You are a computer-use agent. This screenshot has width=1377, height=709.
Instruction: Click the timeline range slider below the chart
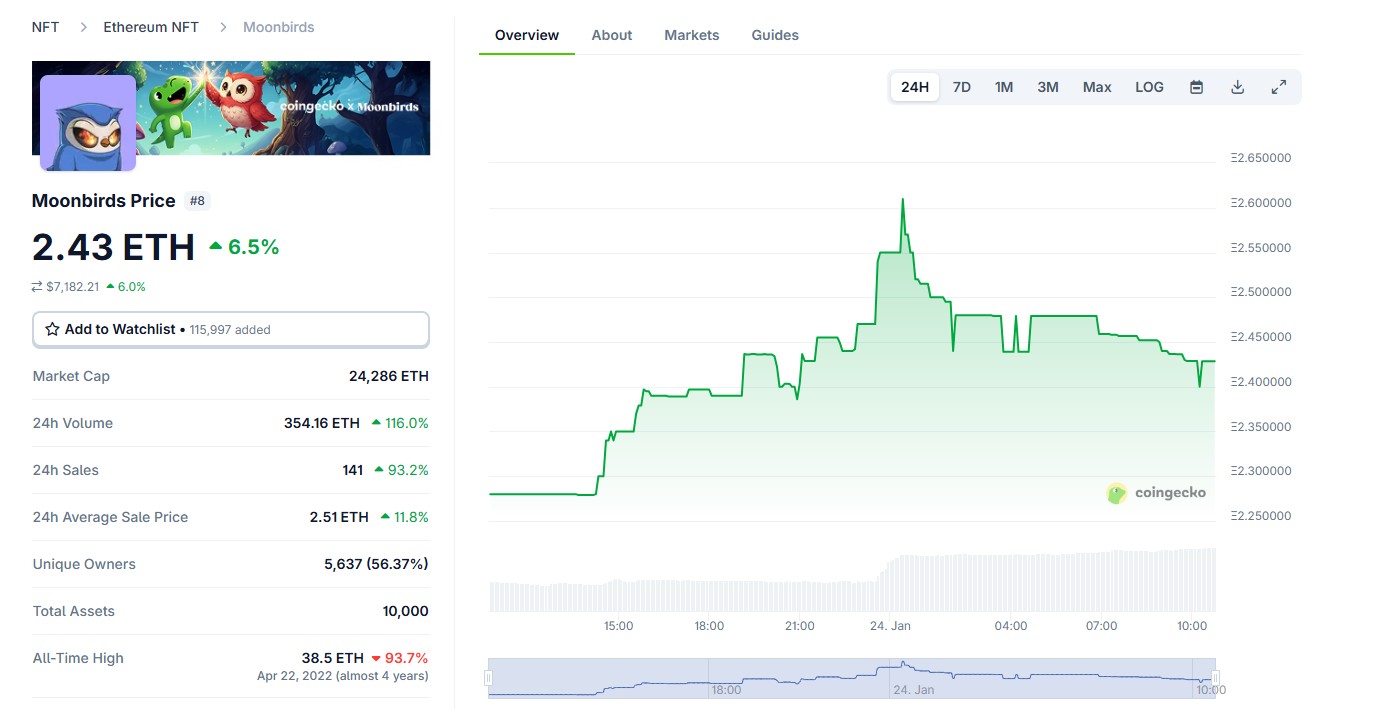(x=850, y=676)
